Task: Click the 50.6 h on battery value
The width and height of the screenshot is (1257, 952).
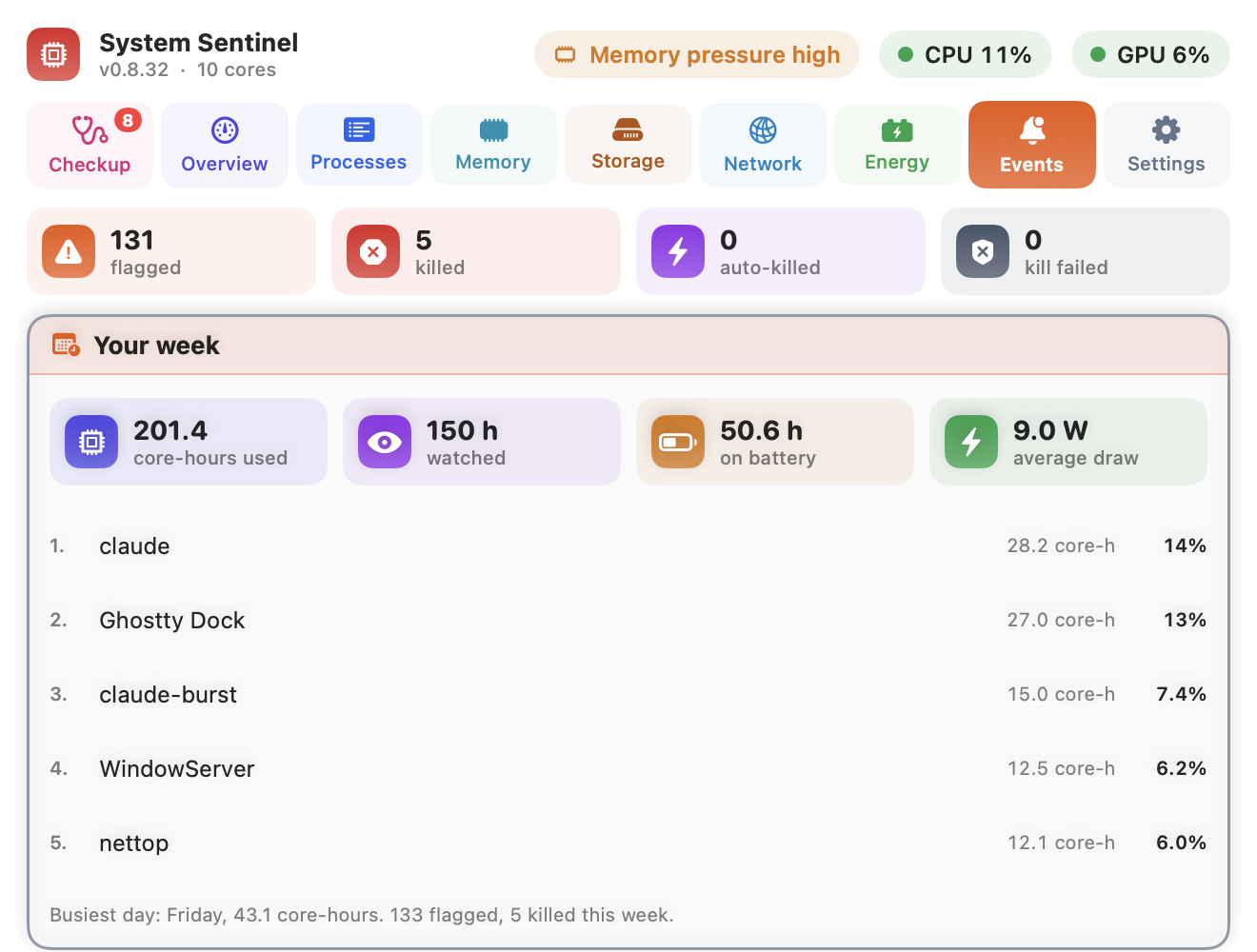Action: tap(761, 430)
